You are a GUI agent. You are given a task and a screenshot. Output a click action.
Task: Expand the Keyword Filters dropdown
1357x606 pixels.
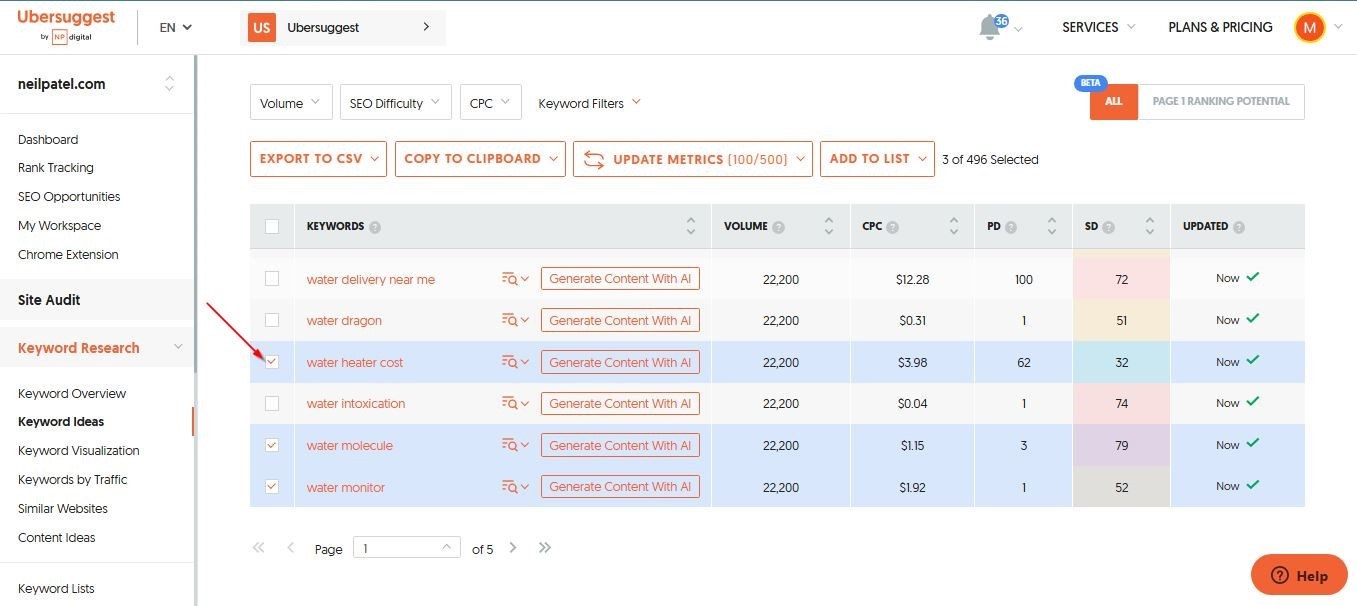[x=590, y=103]
